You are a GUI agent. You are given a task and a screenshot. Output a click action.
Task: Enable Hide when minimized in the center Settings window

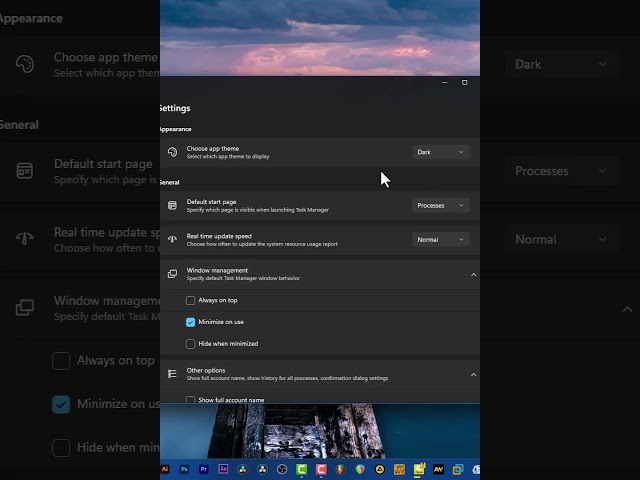(190, 344)
